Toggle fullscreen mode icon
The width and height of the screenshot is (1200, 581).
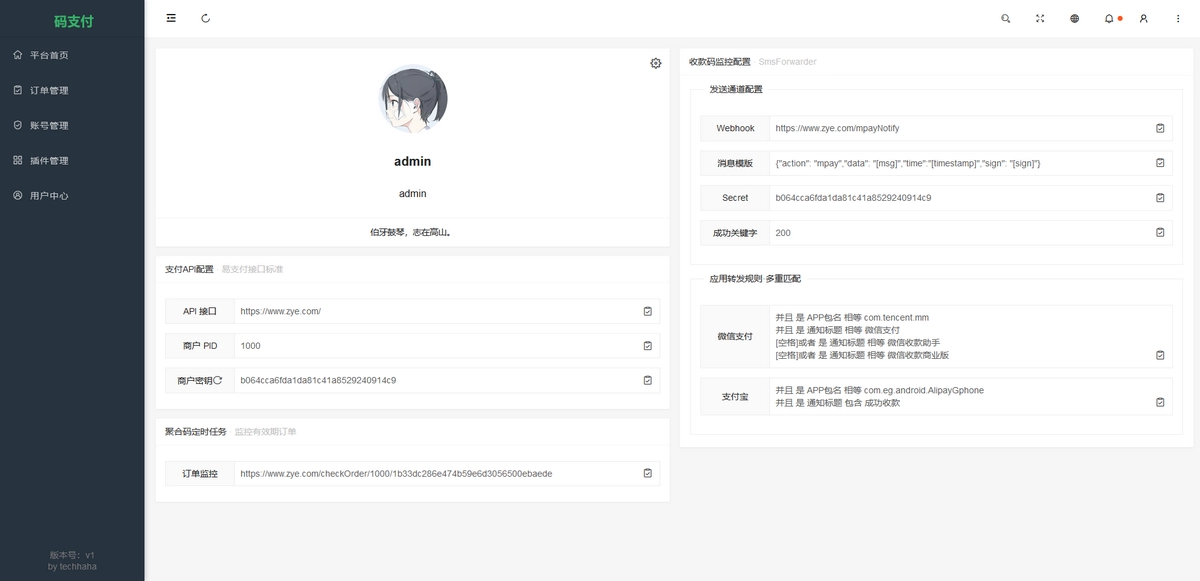[1040, 18]
